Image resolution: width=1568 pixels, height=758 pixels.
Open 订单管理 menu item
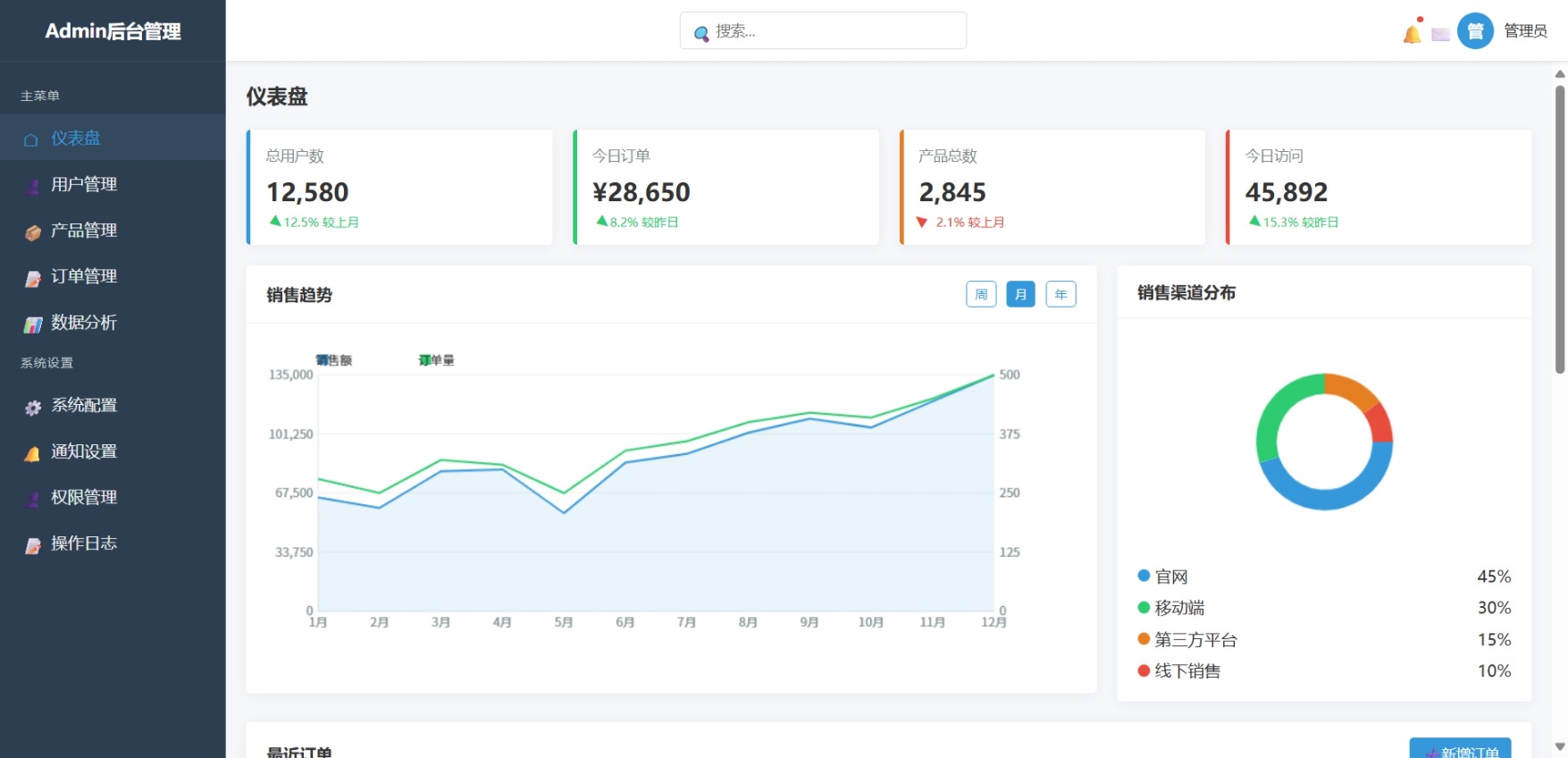tap(83, 276)
